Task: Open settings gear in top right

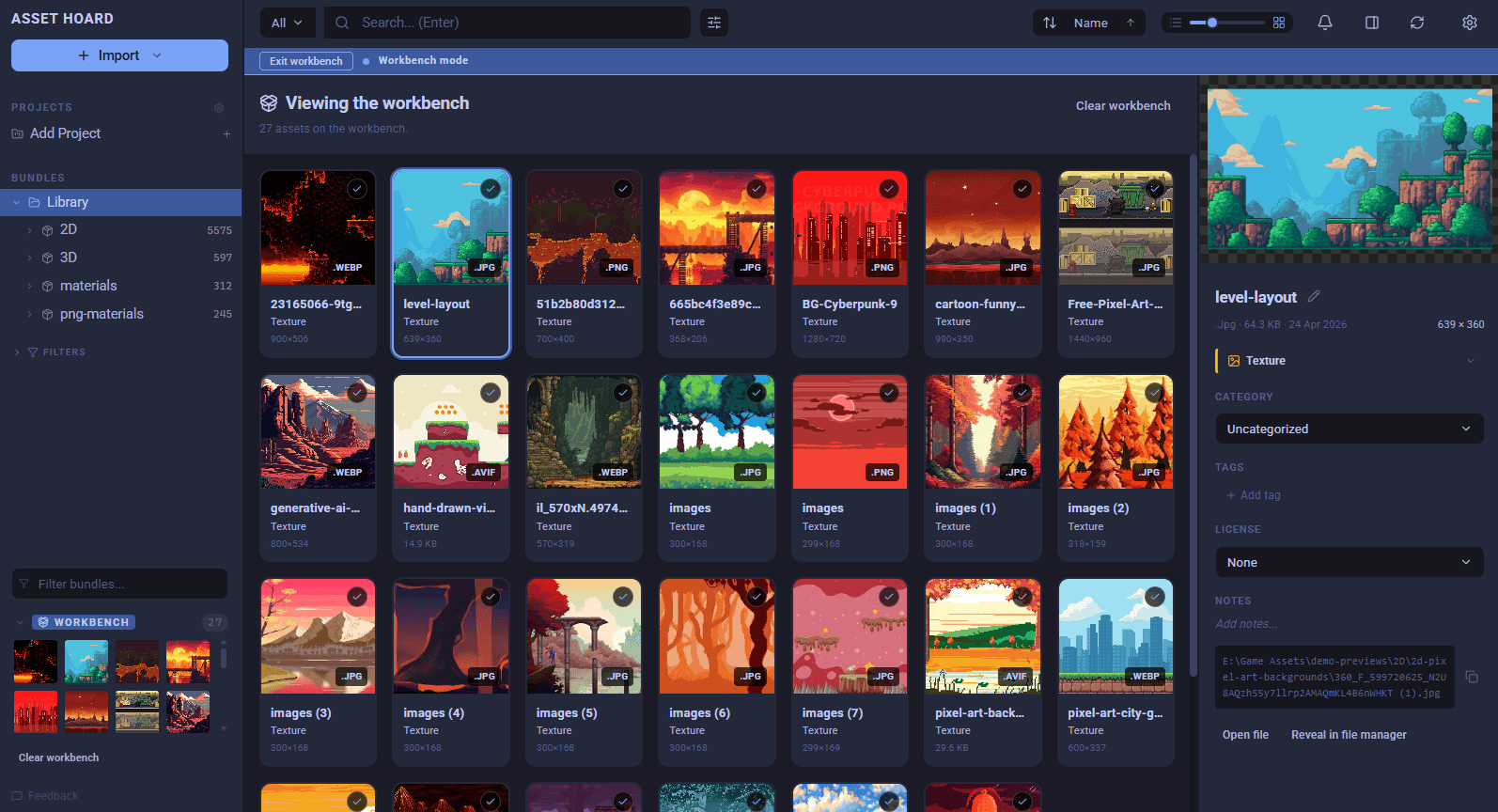Action: (x=1469, y=23)
